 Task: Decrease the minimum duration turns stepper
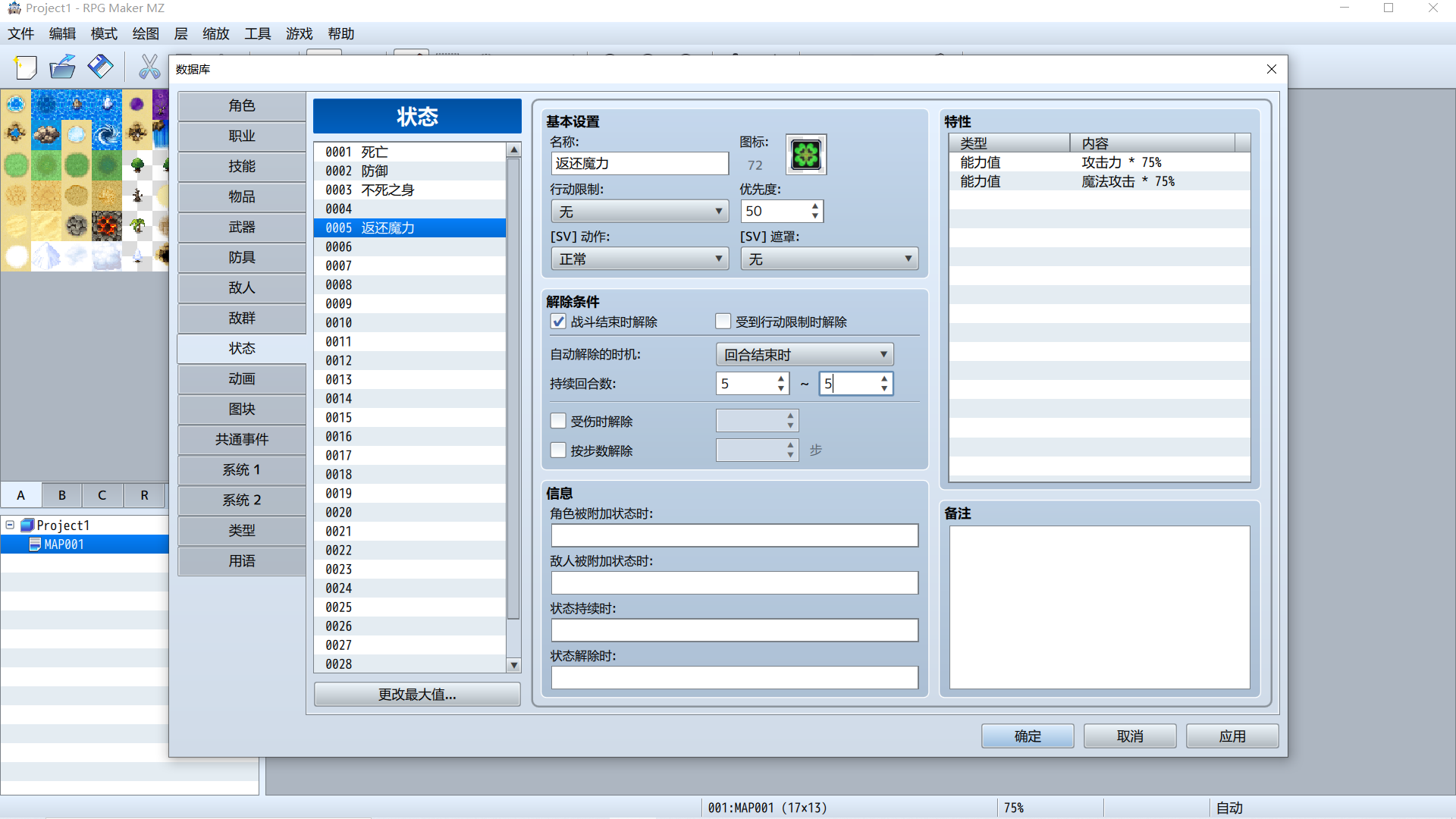pyautogui.click(x=781, y=389)
